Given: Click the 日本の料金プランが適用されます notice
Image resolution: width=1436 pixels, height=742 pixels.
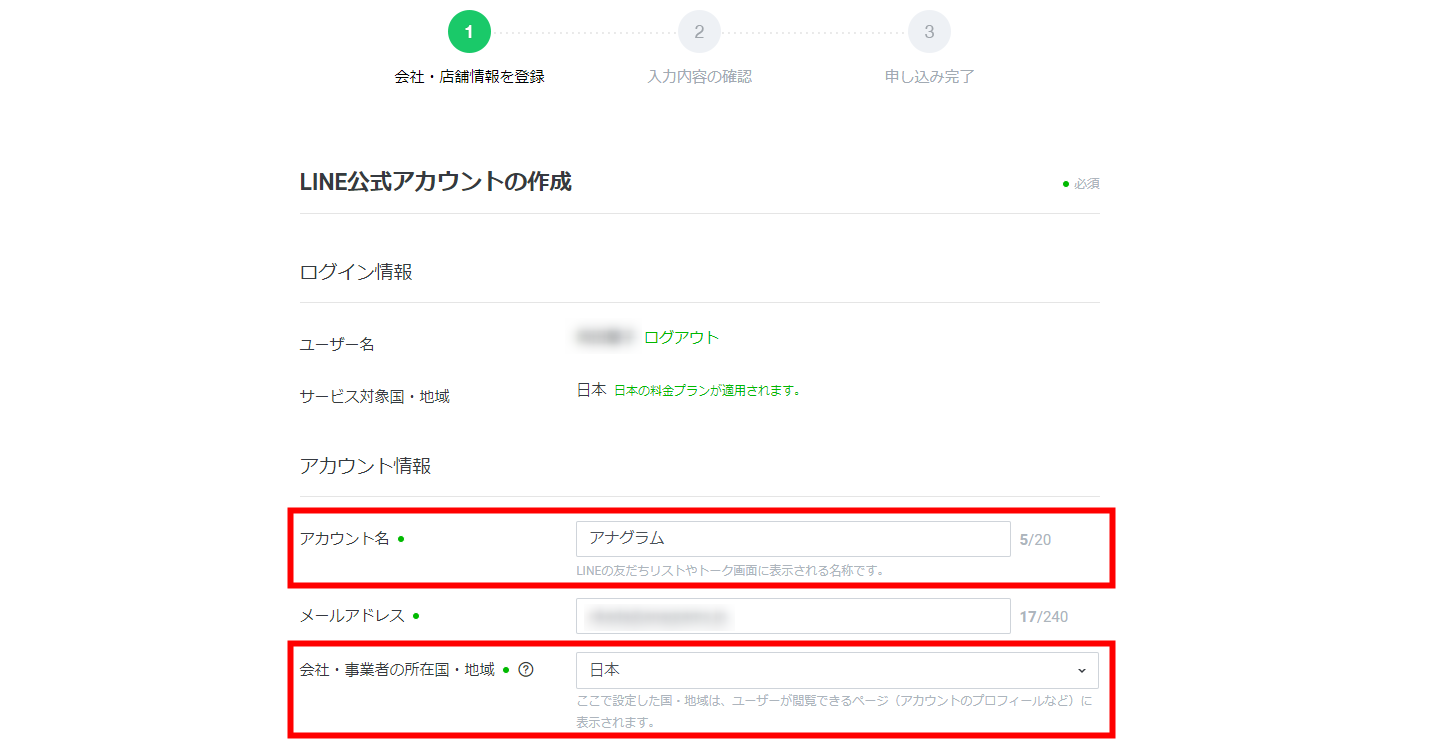Looking at the screenshot, I should click(x=707, y=391).
